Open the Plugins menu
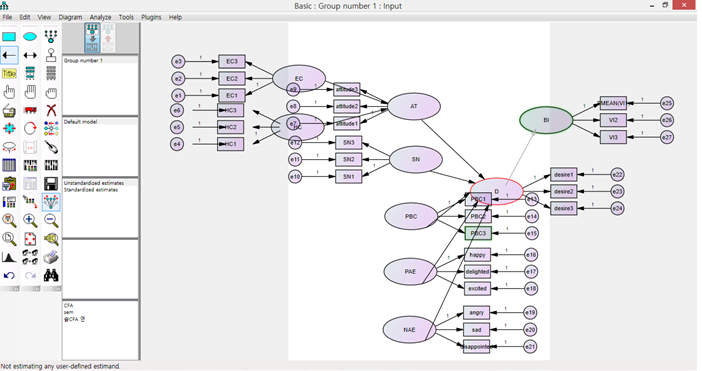Image resolution: width=702 pixels, height=371 pixels. pyautogui.click(x=151, y=17)
